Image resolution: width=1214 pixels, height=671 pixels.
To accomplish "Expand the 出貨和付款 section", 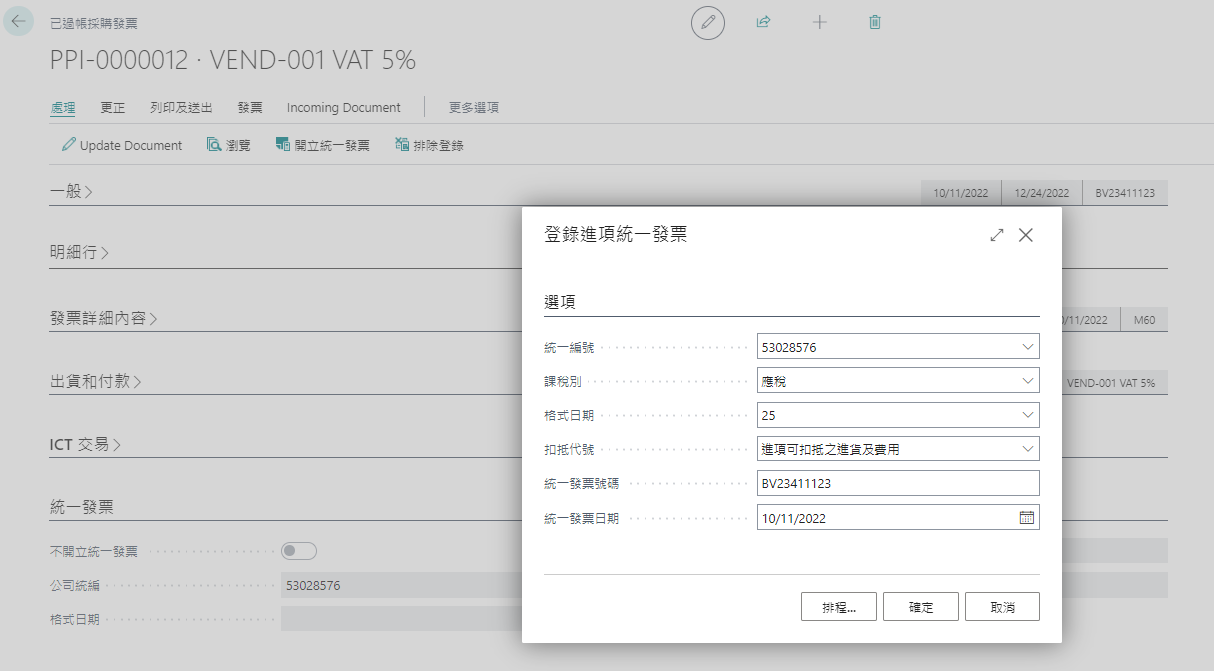I will tap(95, 381).
